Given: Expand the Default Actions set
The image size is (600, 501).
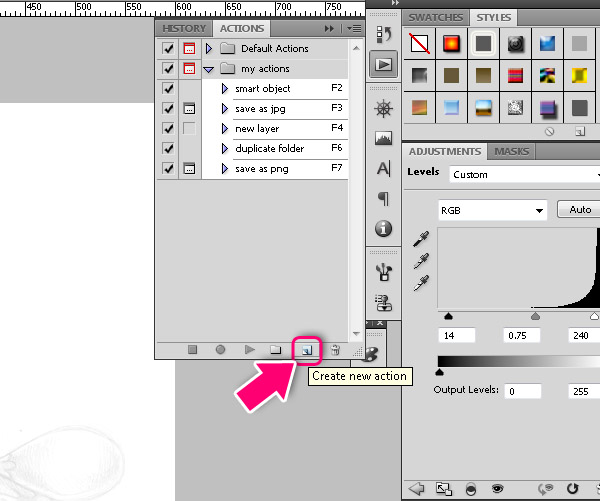Looking at the screenshot, I should [209, 48].
